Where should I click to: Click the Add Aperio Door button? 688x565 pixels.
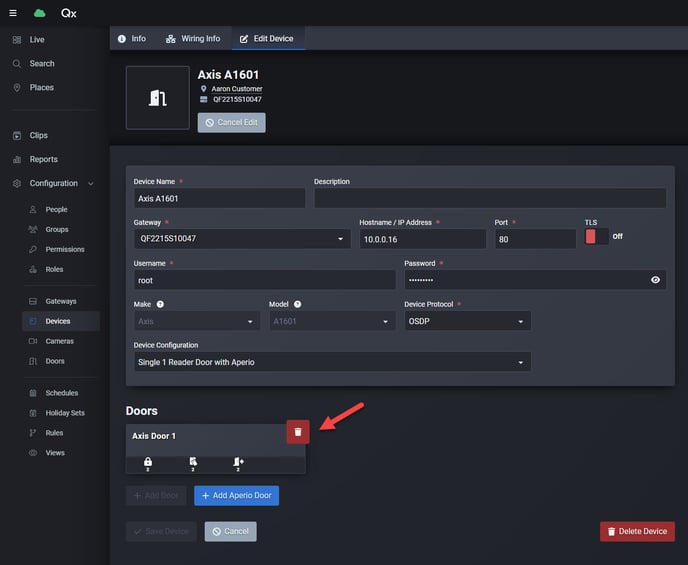coord(236,496)
